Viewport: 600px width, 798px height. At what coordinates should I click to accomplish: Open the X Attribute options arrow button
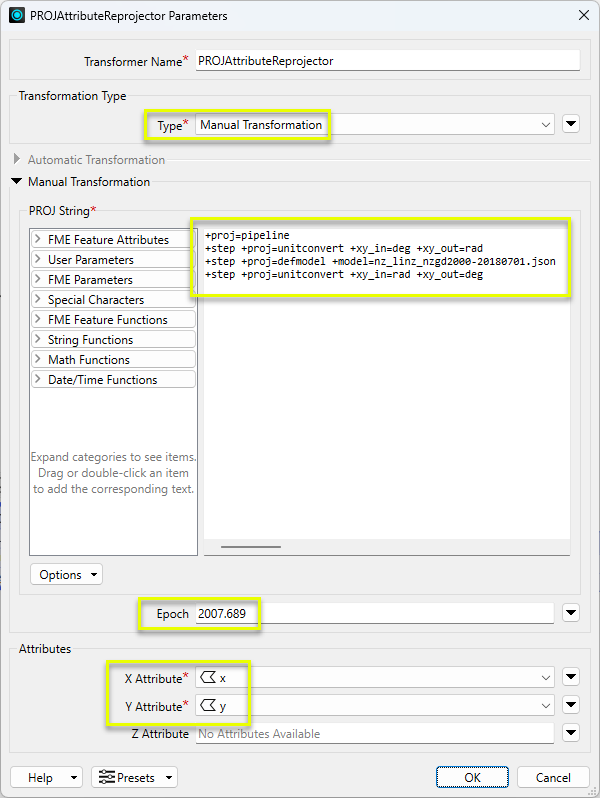click(x=571, y=678)
